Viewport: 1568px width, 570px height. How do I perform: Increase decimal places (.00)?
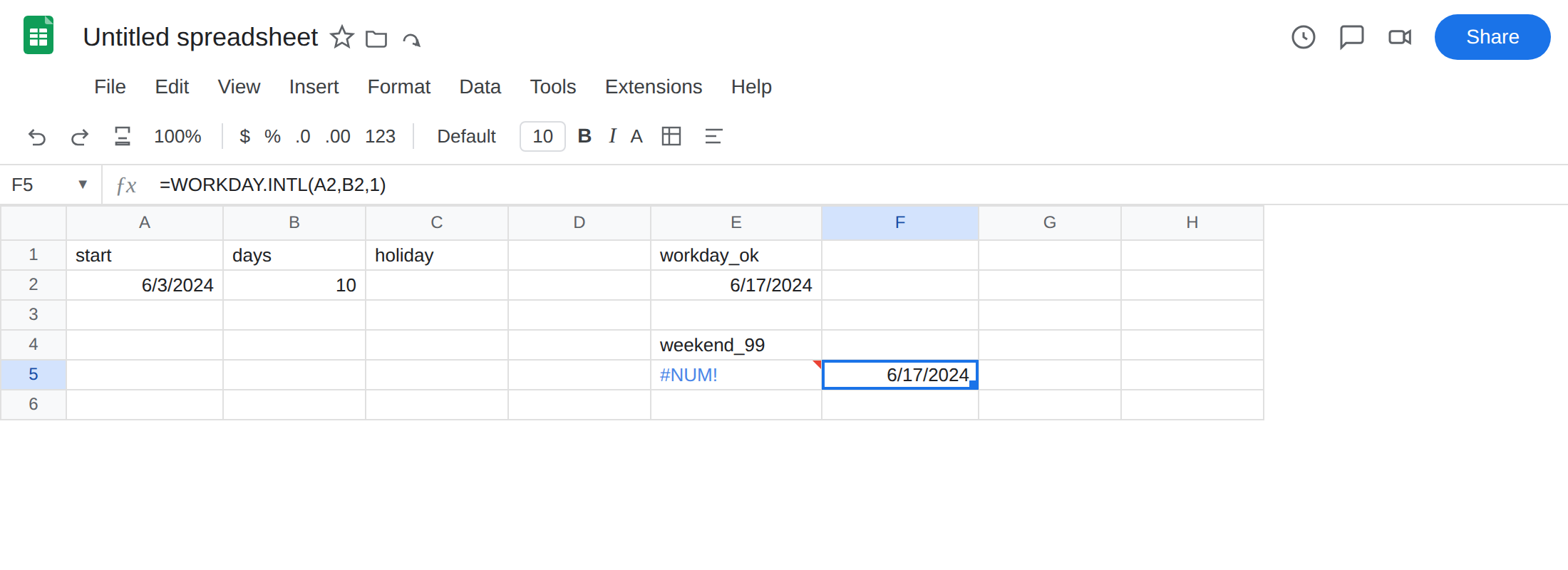coord(338,136)
